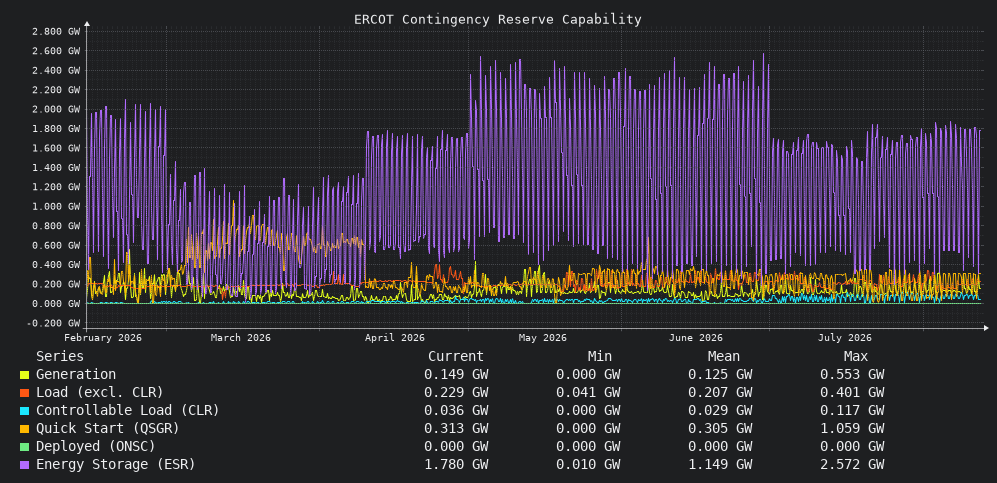The width and height of the screenshot is (997, 483).
Task: Click the Current column header
Action: (456, 357)
